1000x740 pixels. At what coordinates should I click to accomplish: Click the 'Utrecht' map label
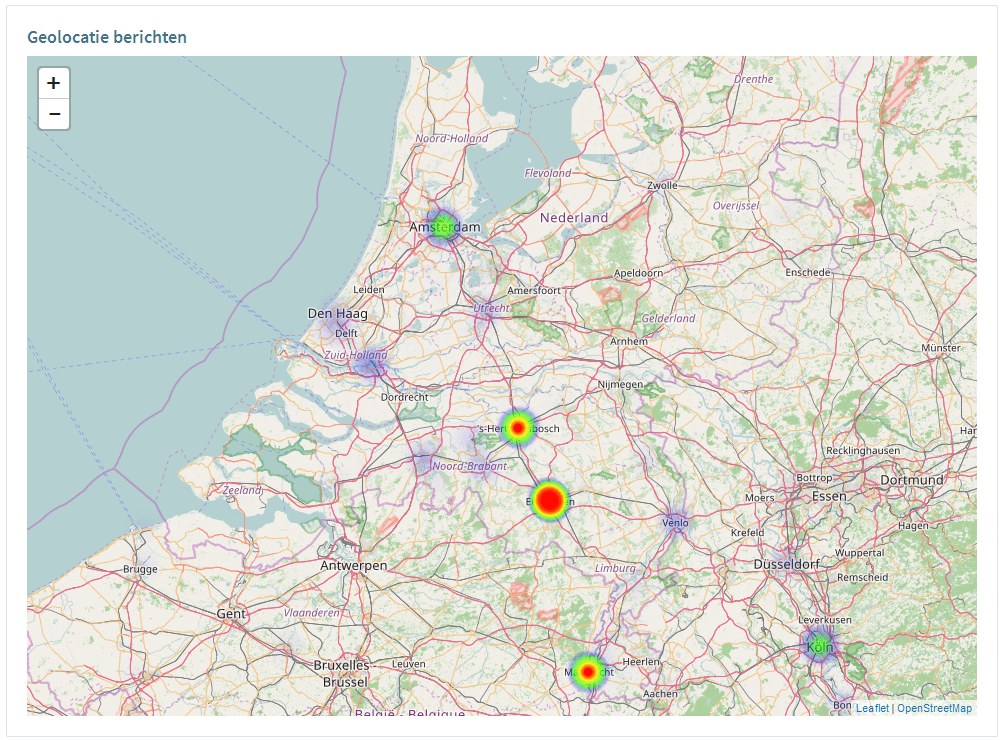[x=491, y=308]
